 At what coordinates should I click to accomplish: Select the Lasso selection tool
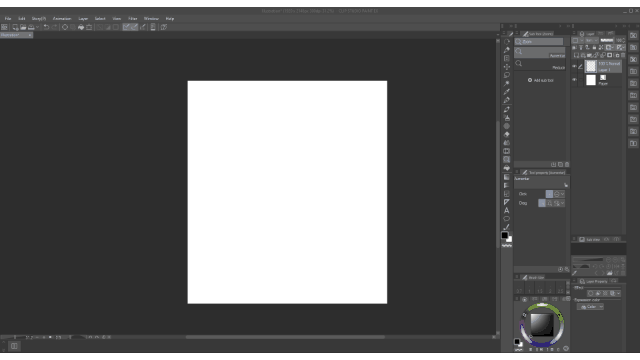coord(507,75)
